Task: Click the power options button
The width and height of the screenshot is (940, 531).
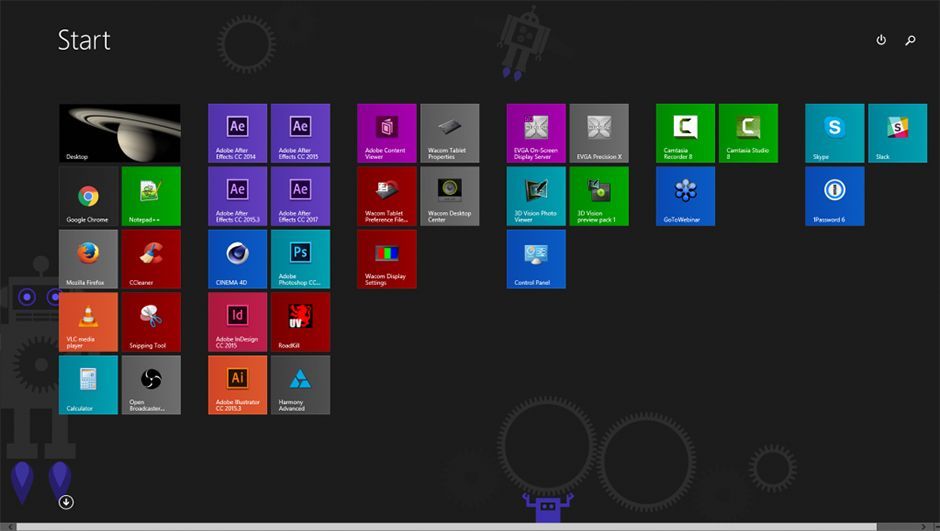Action: click(x=881, y=40)
